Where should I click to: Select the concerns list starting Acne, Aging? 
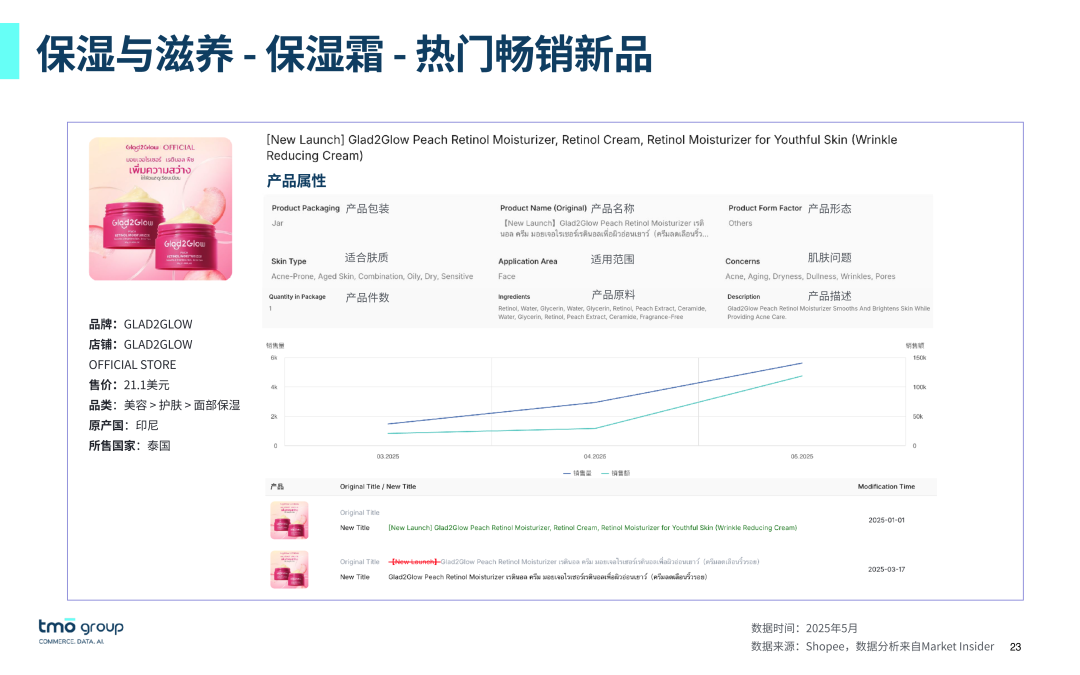point(810,276)
